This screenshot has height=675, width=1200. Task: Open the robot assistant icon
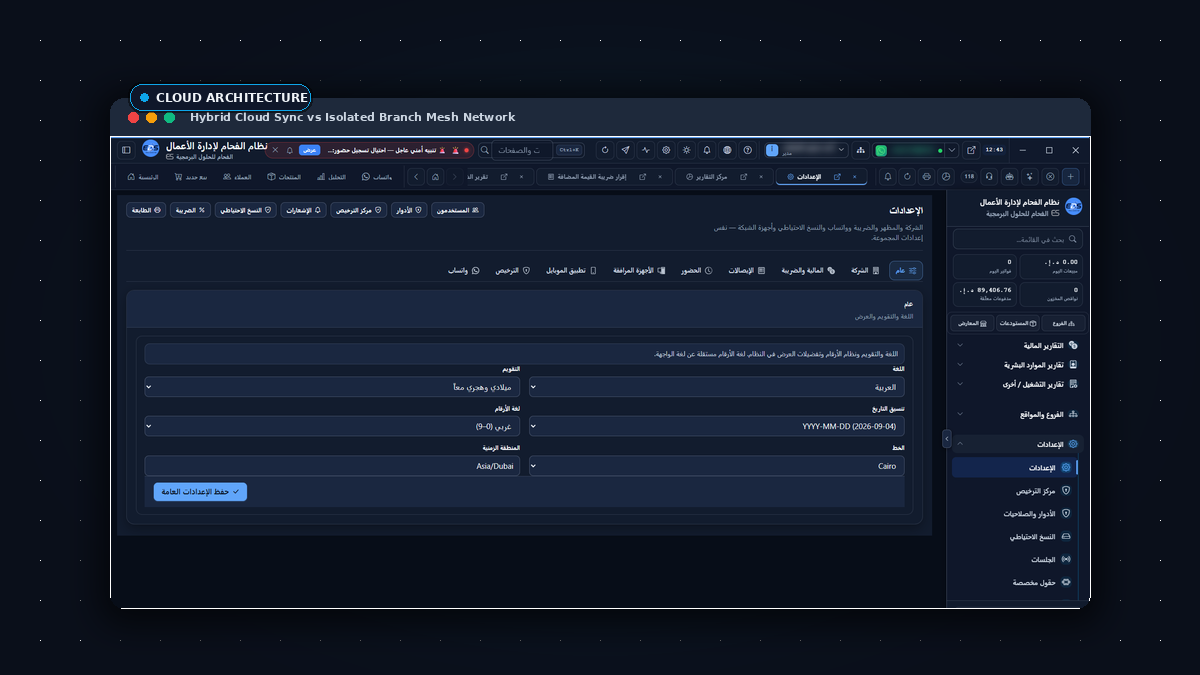tap(1009, 177)
